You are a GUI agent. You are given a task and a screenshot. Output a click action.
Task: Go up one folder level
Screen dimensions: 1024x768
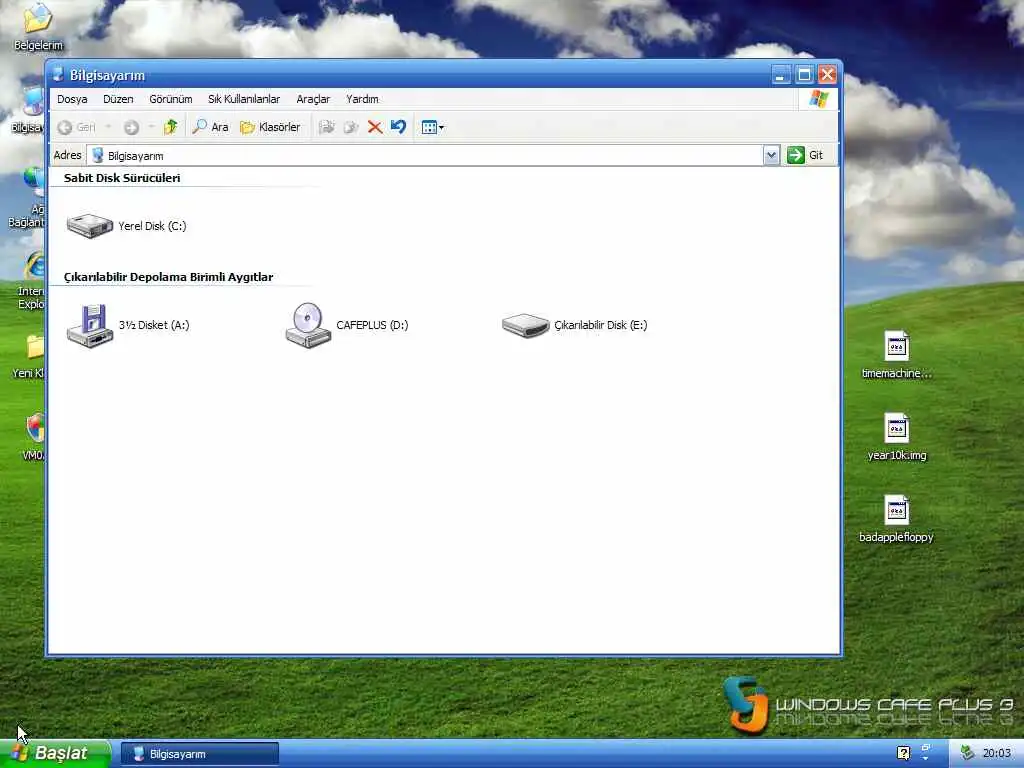click(x=170, y=127)
